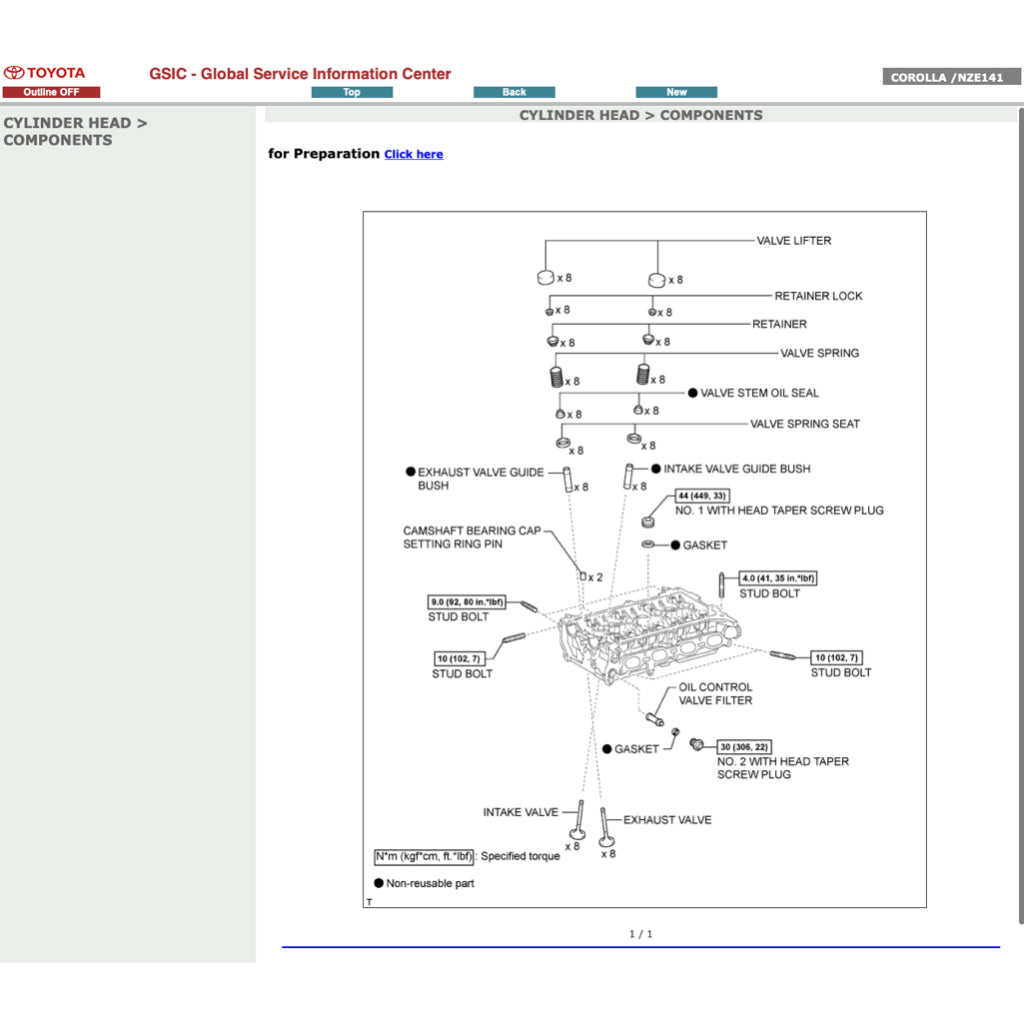Go back using the Back button
Screen dimensions: 1024x1024
click(514, 92)
